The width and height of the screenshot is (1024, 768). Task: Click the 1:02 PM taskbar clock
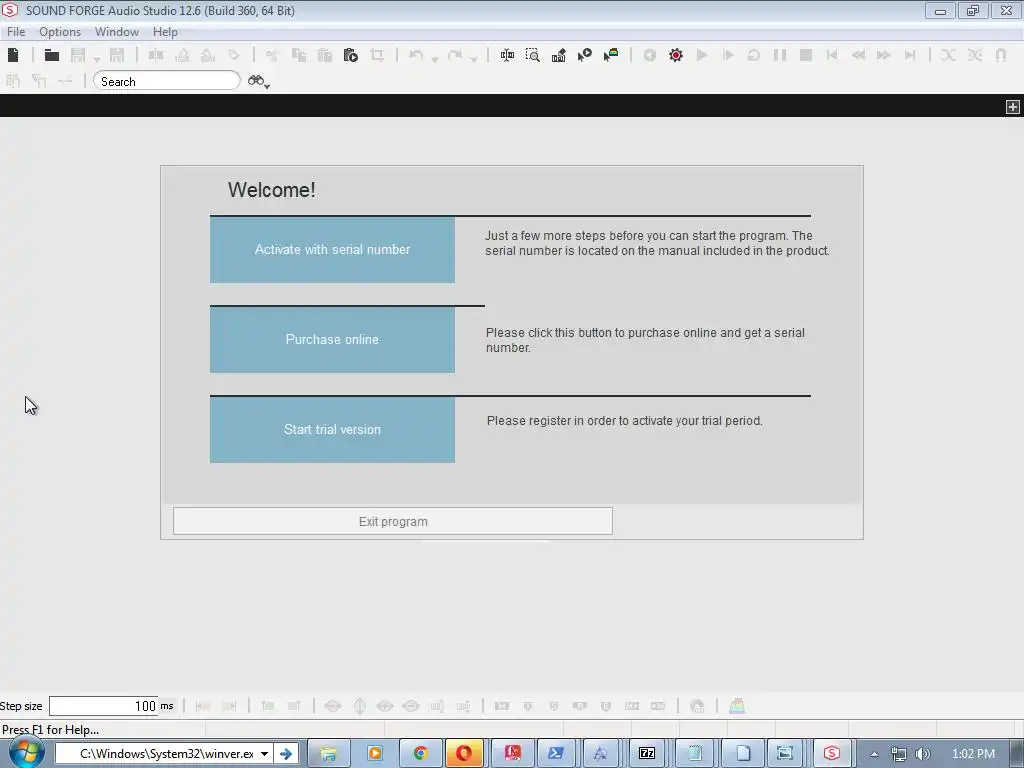[973, 754]
